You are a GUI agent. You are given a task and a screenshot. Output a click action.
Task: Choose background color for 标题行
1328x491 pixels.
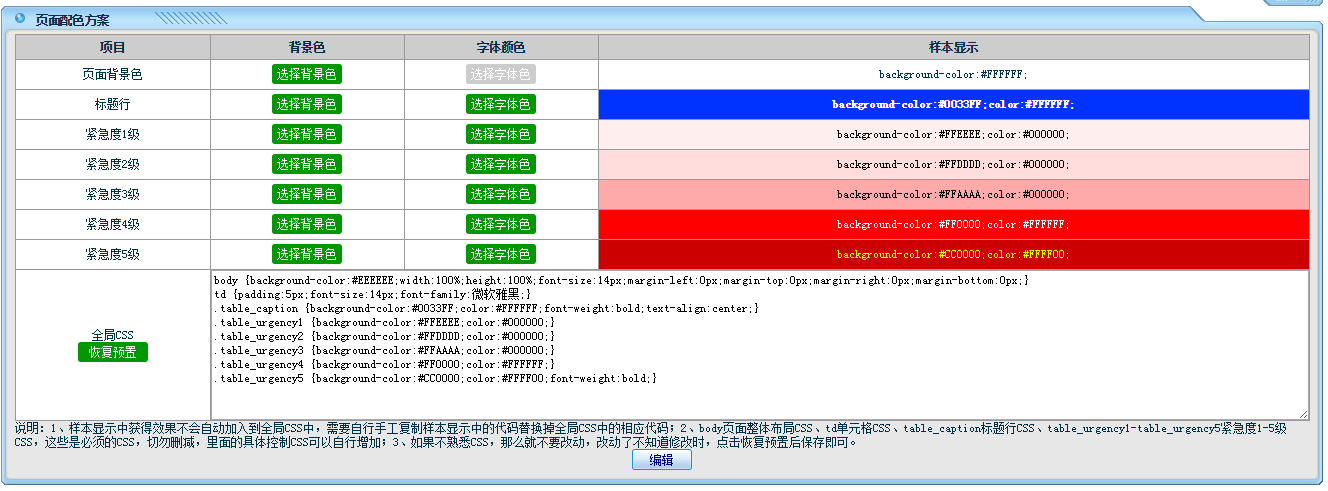307,104
